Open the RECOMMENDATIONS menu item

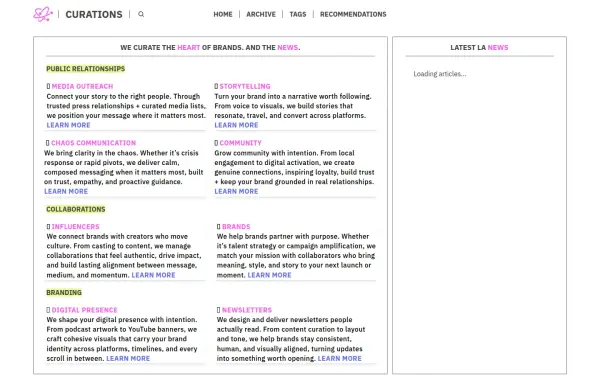pos(353,15)
